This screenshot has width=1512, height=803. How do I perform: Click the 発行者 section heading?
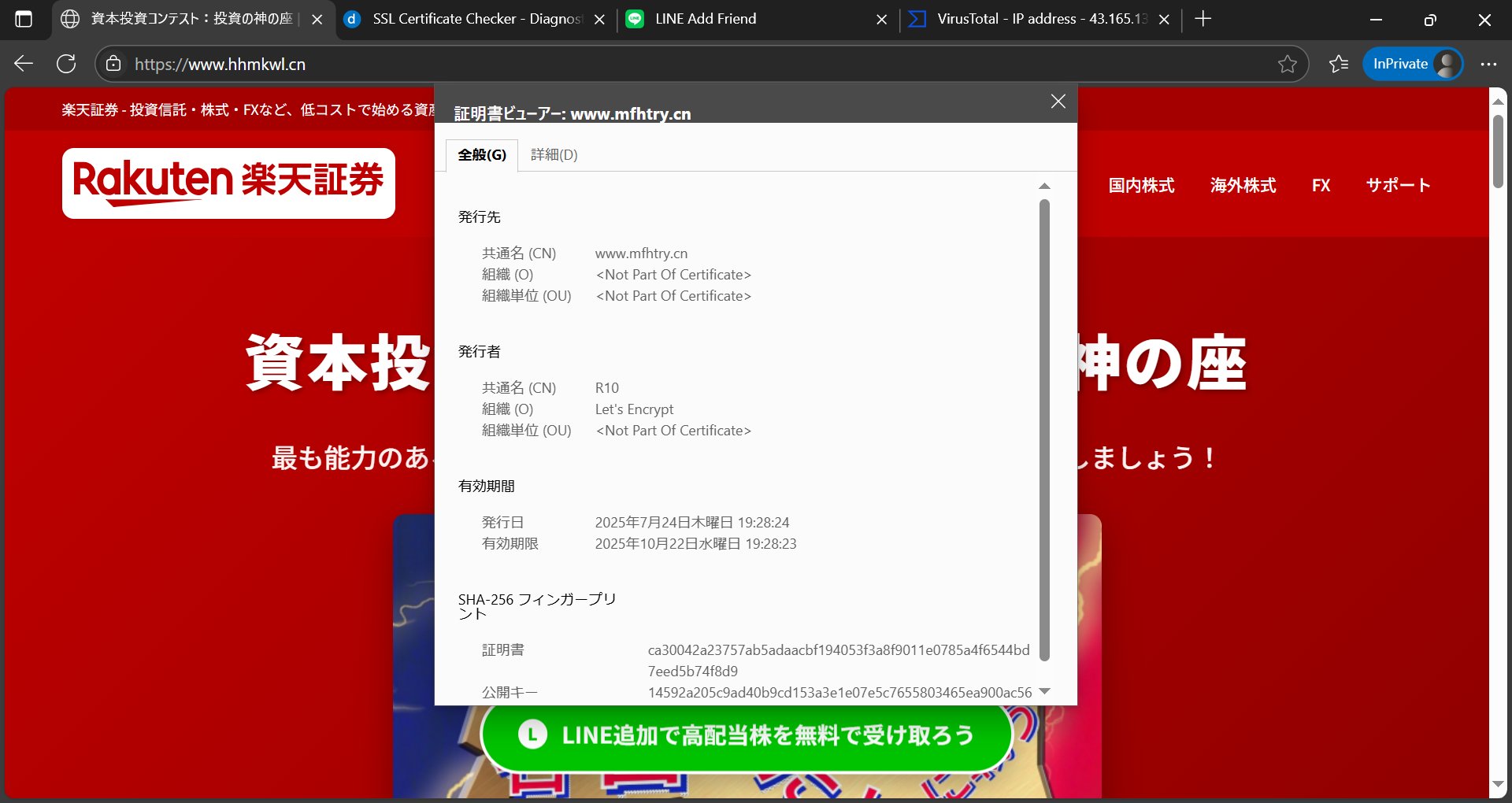[479, 352]
